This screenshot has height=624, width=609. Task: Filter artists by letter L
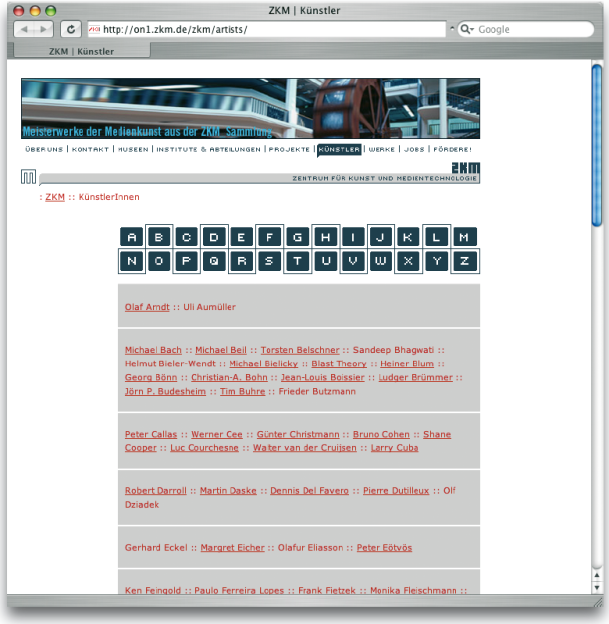(436, 237)
